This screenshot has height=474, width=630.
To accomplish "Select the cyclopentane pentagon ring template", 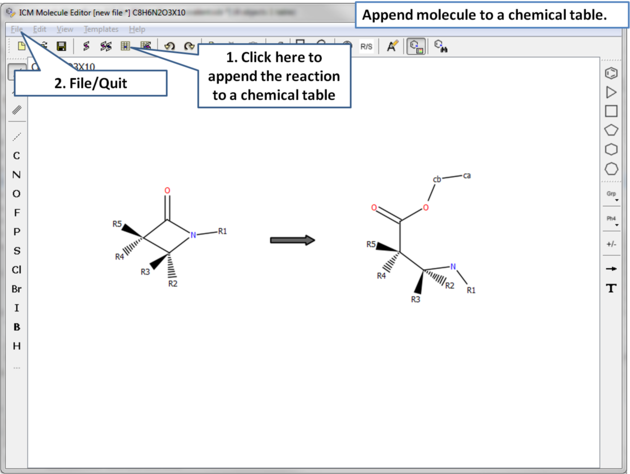I will pyautogui.click(x=611, y=130).
